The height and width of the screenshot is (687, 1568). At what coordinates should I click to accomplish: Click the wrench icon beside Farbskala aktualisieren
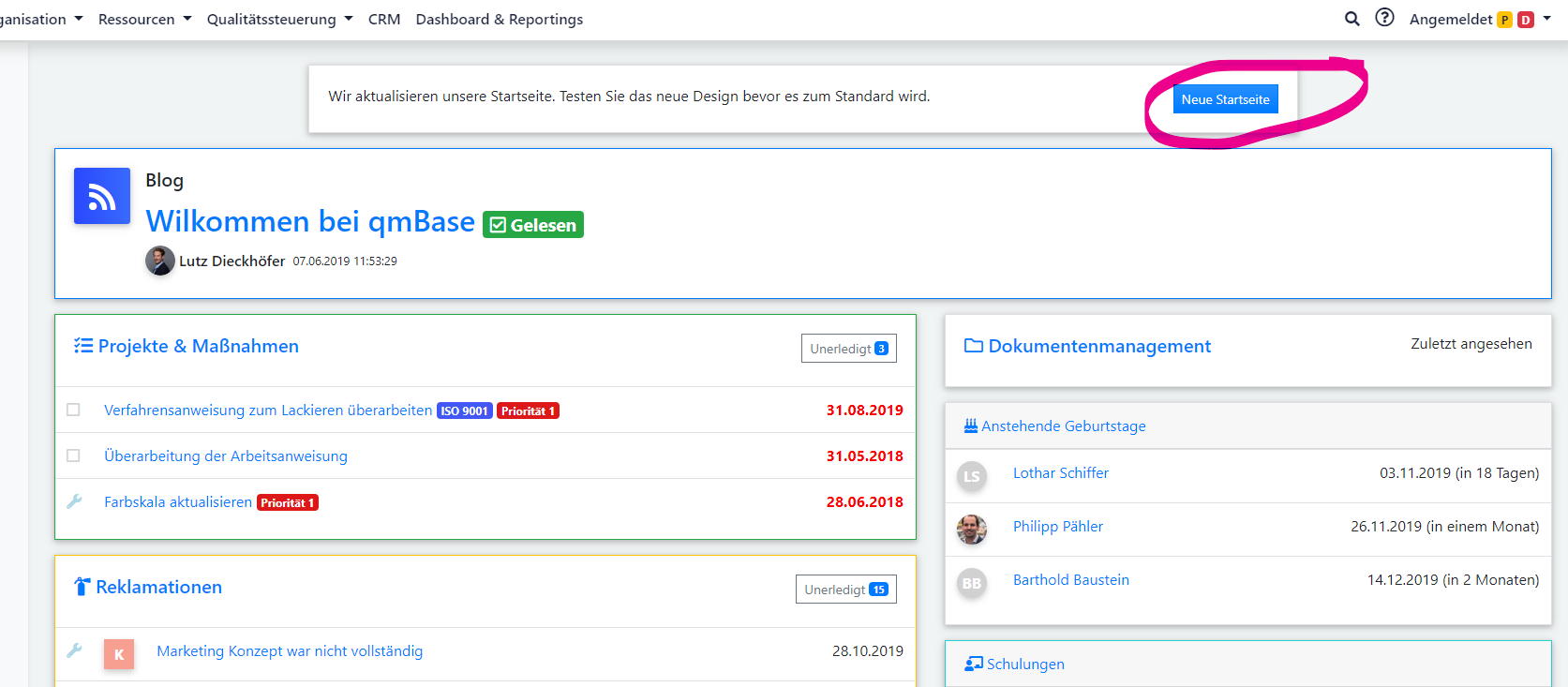(74, 501)
